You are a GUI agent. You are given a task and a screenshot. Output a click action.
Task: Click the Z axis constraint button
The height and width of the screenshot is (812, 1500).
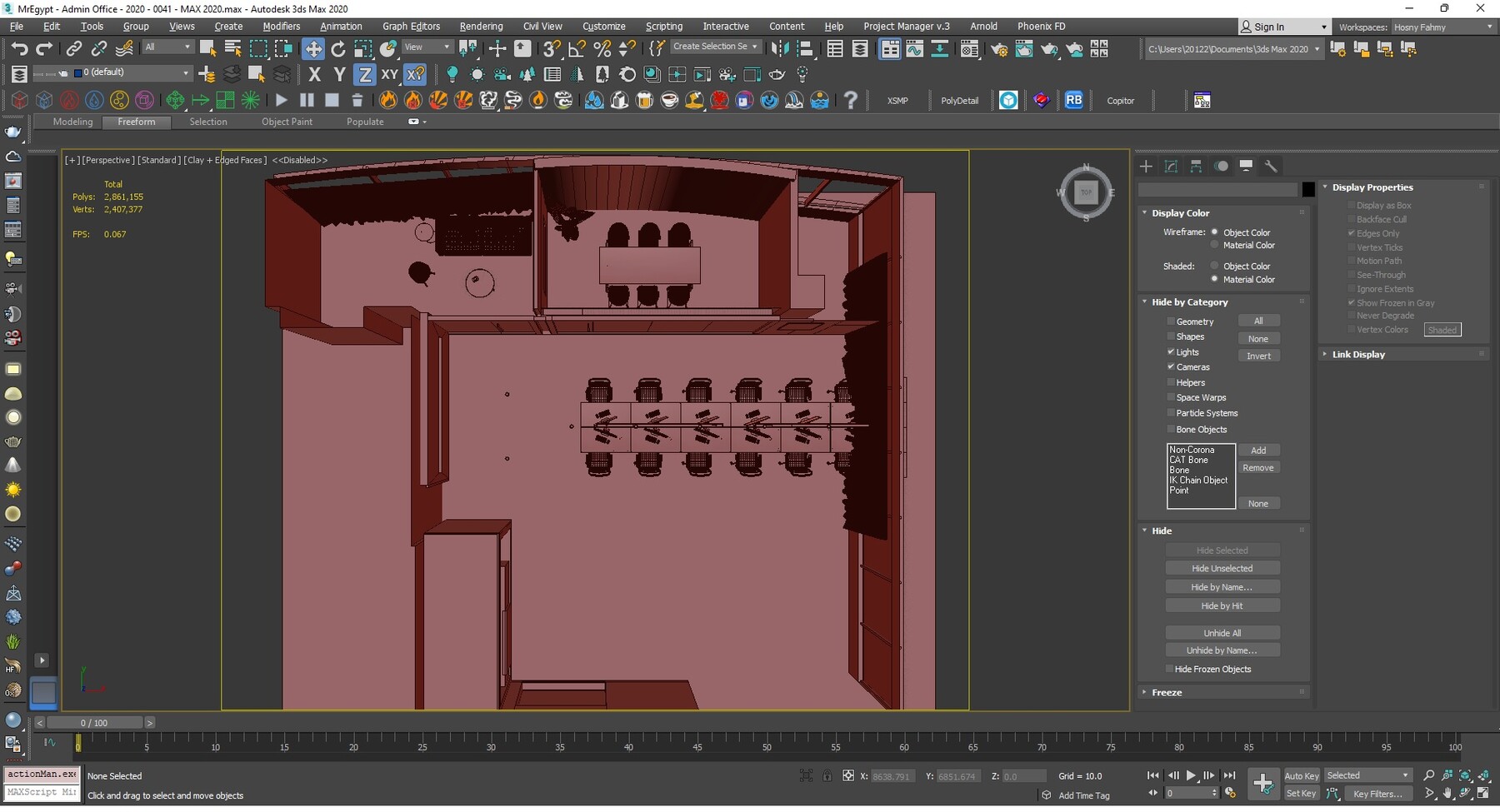[364, 75]
